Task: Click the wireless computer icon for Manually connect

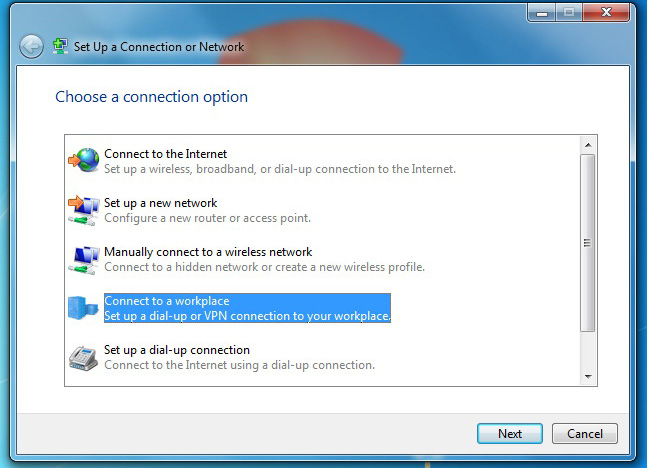Action: click(84, 259)
